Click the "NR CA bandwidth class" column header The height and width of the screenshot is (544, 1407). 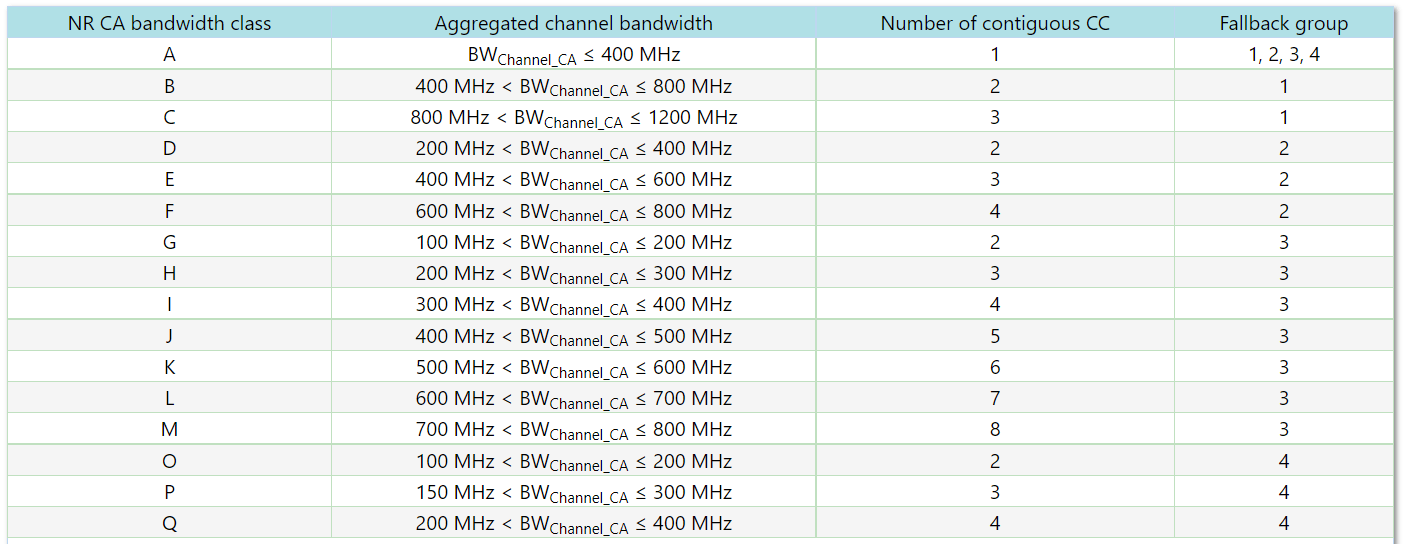click(x=169, y=23)
